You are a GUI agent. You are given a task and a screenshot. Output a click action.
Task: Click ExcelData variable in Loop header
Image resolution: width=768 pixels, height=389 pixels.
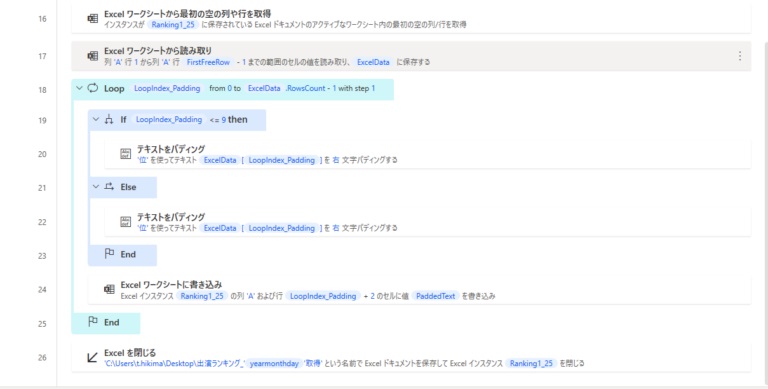pyautogui.click(x=264, y=89)
